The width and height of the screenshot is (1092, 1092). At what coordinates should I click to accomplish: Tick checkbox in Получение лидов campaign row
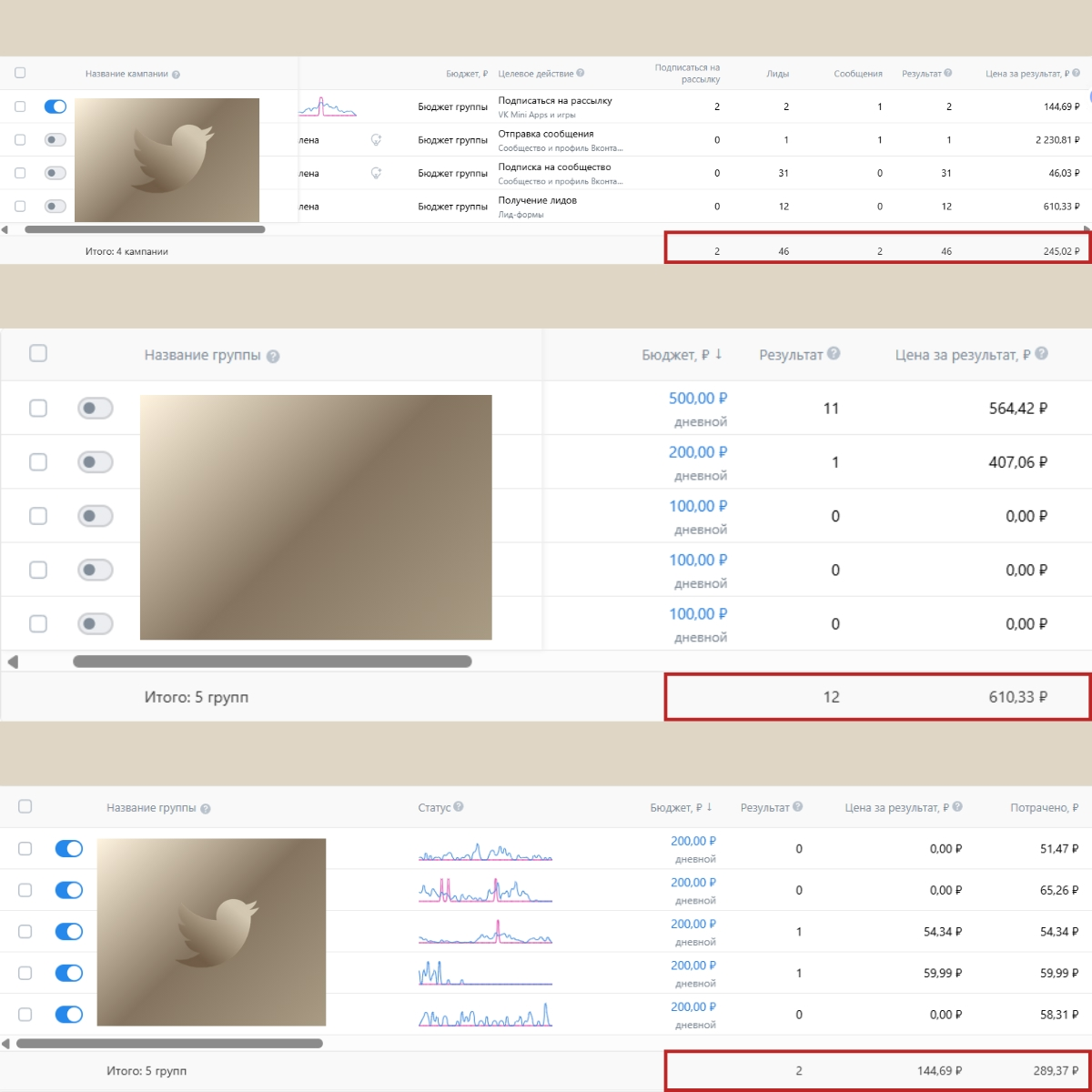click(20, 207)
